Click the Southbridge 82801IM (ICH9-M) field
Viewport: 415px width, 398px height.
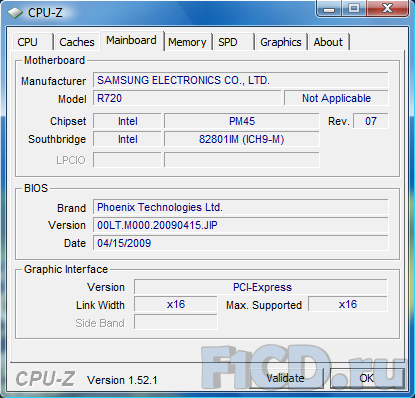[242, 139]
